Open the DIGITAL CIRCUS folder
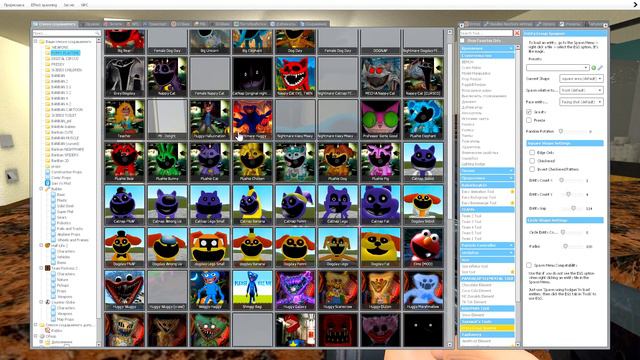This screenshot has width=640, height=360. (65, 59)
